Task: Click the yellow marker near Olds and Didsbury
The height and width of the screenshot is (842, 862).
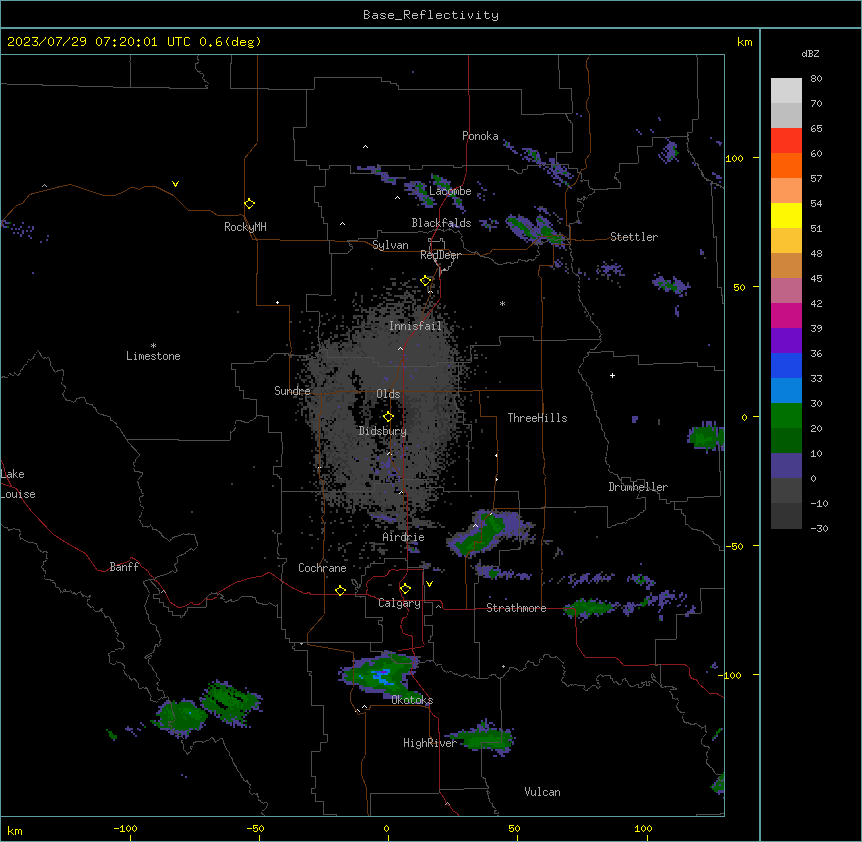Action: [388, 417]
